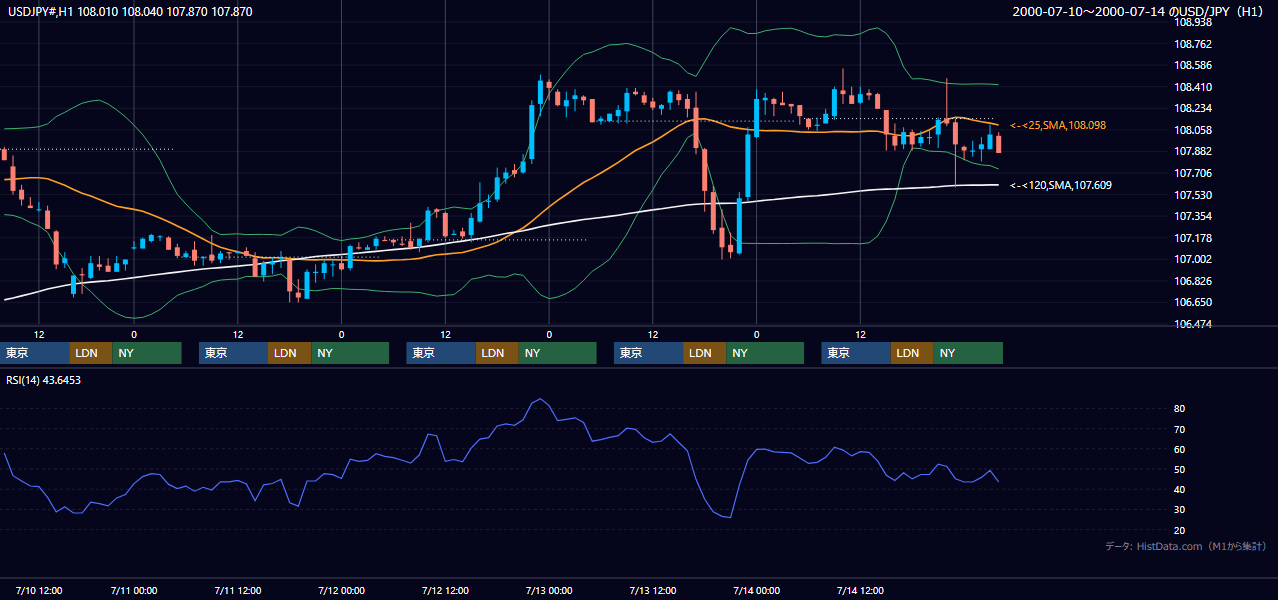Click the last NY session block
The image size is (1278, 600).
pyautogui.click(x=968, y=353)
